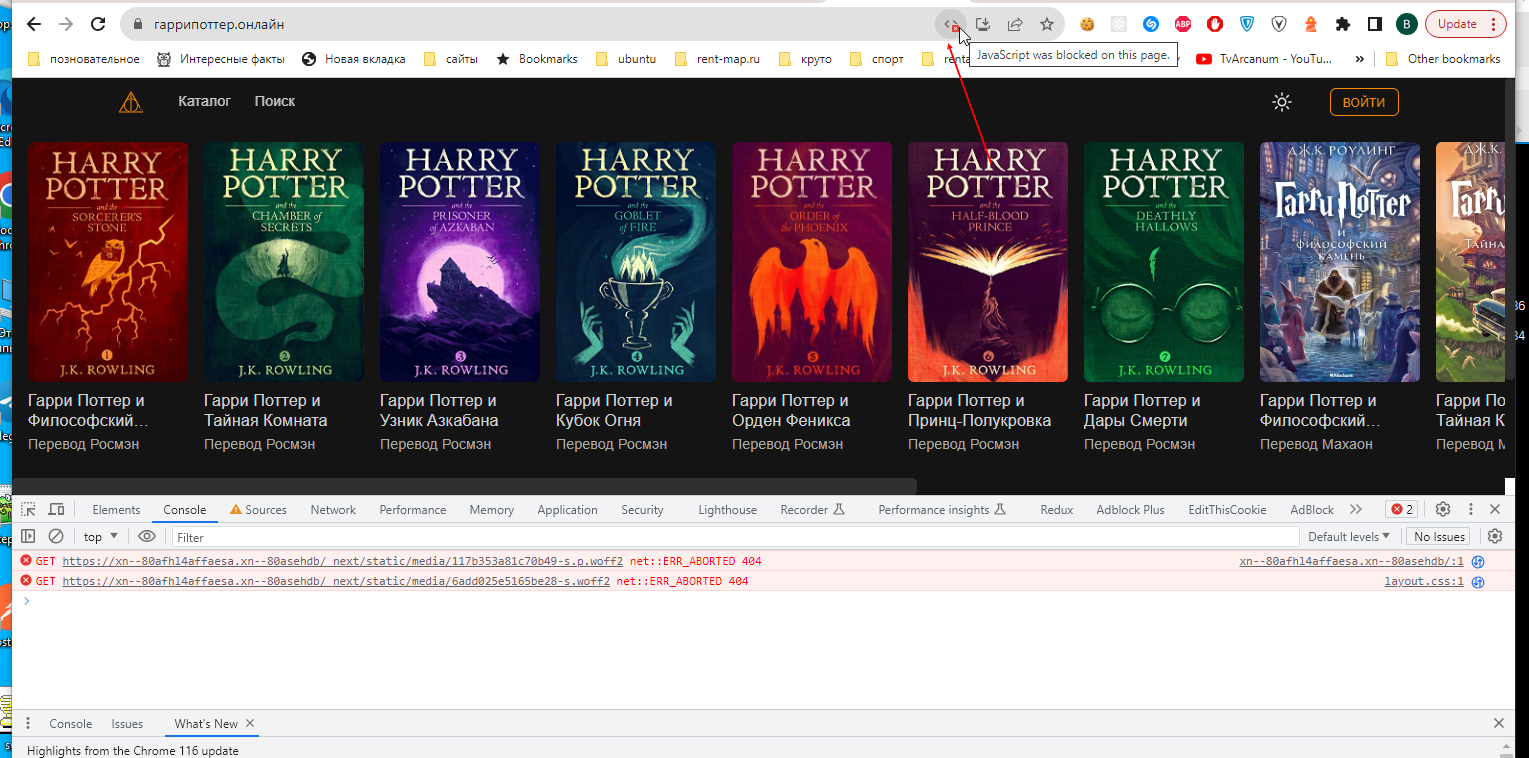Select the inspect element tool in DevTools
The width and height of the screenshot is (1529, 758).
(x=28, y=509)
